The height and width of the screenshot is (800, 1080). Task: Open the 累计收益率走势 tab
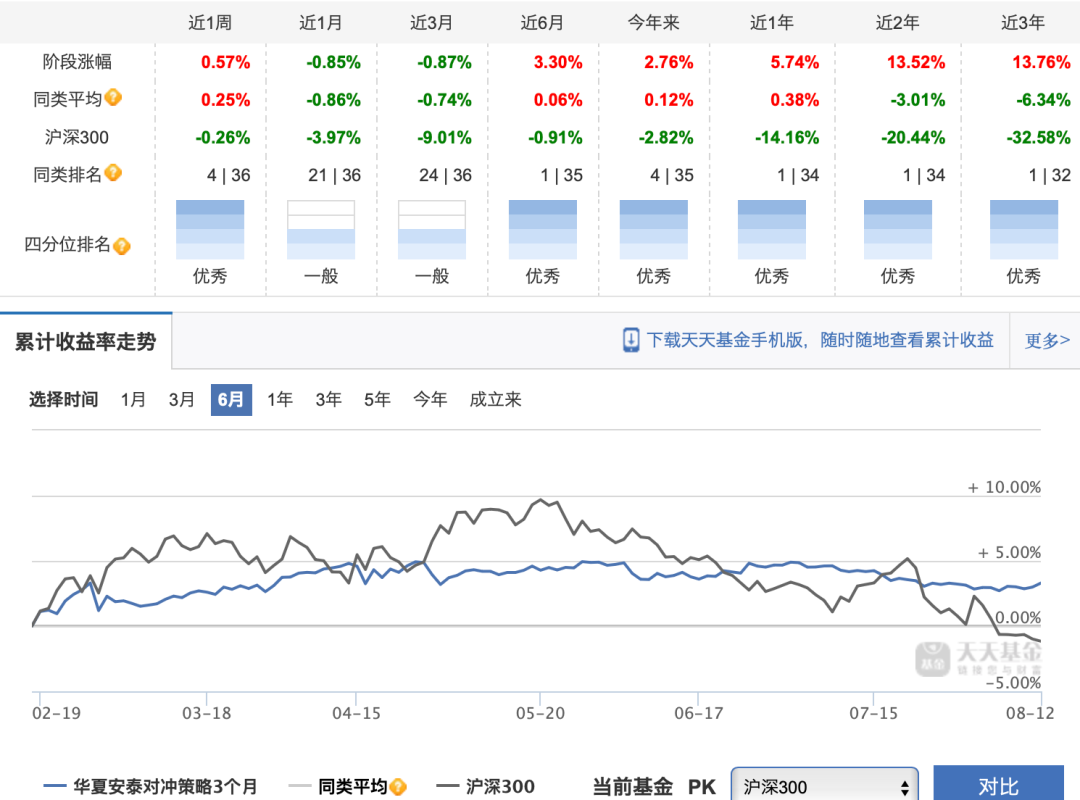[x=86, y=341]
